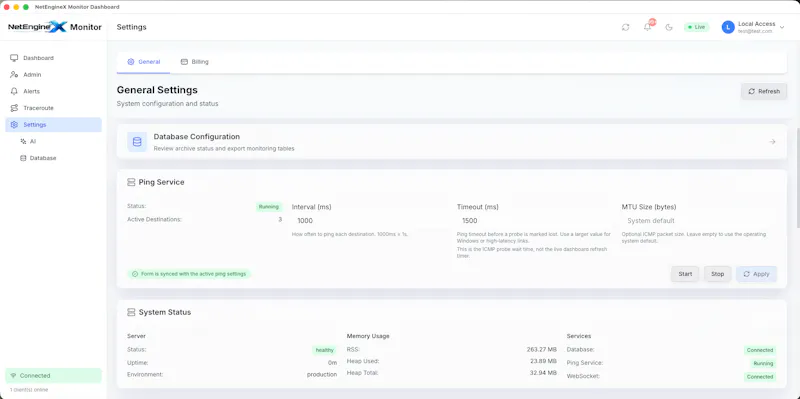800x399 pixels.
Task: Click the wifi icon in Connected indicator
Action: (x=13, y=376)
